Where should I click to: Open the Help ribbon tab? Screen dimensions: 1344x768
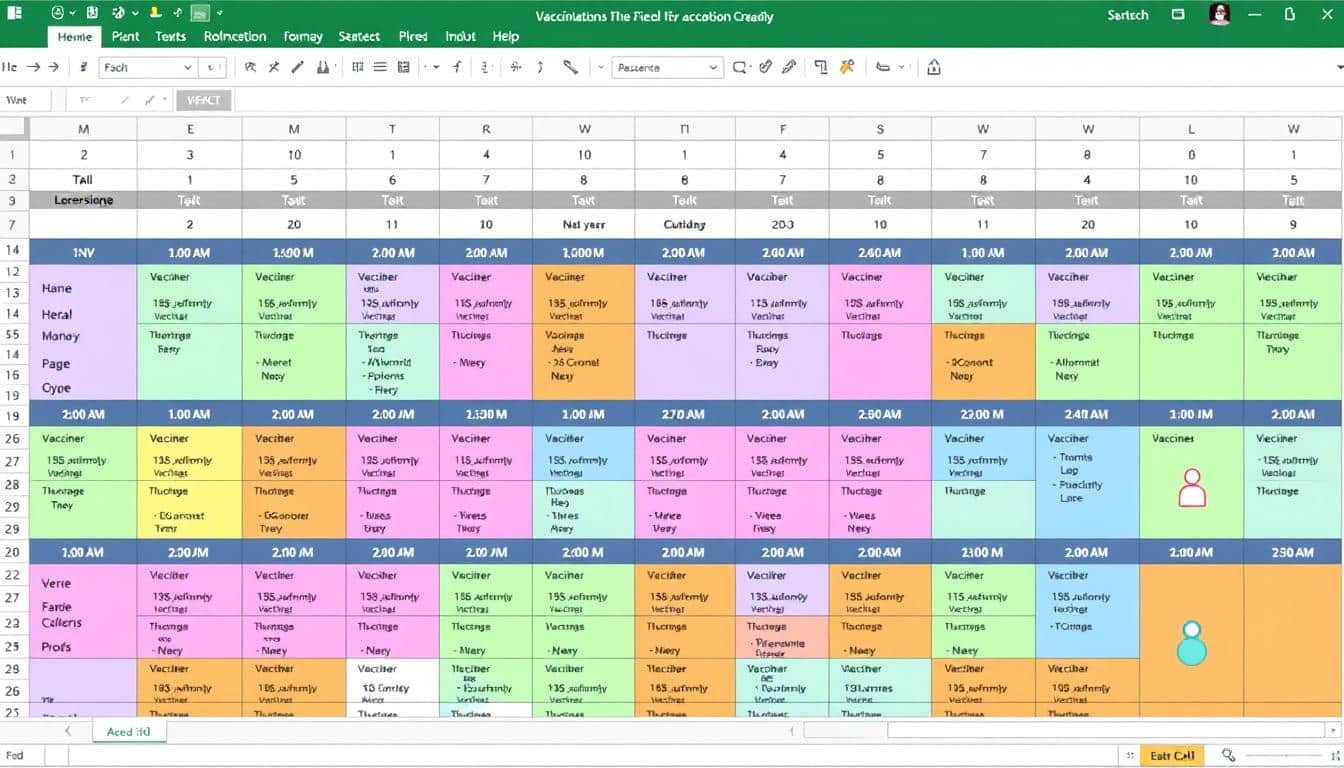[x=506, y=36]
